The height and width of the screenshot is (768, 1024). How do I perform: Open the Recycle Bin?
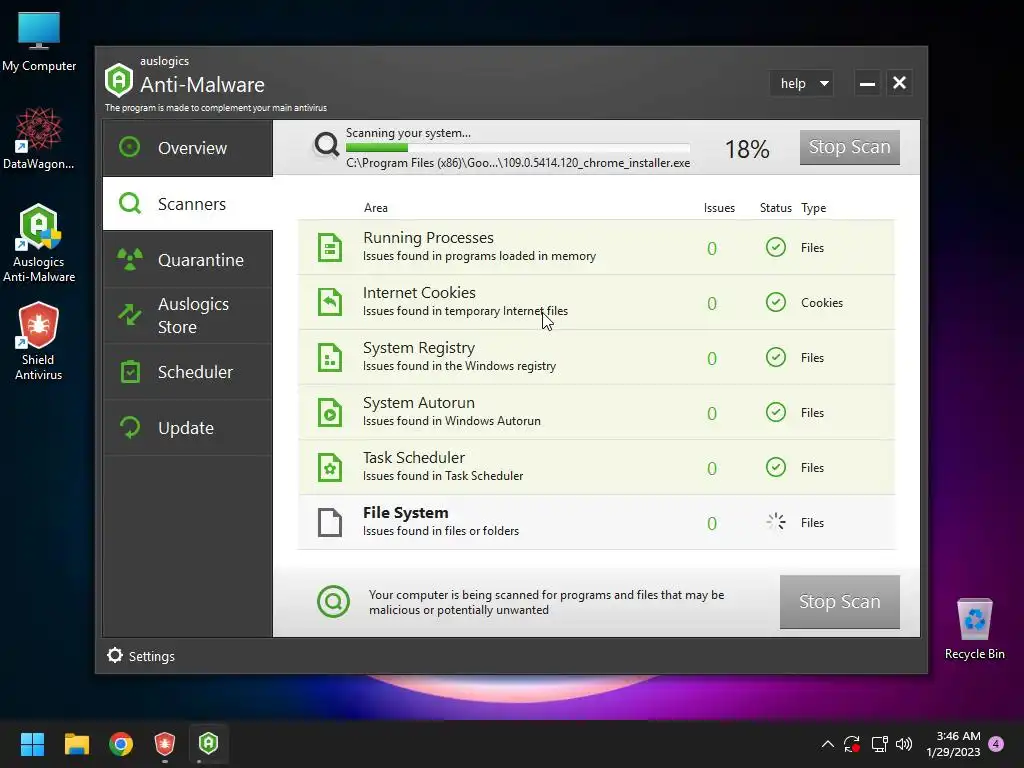coord(974,630)
